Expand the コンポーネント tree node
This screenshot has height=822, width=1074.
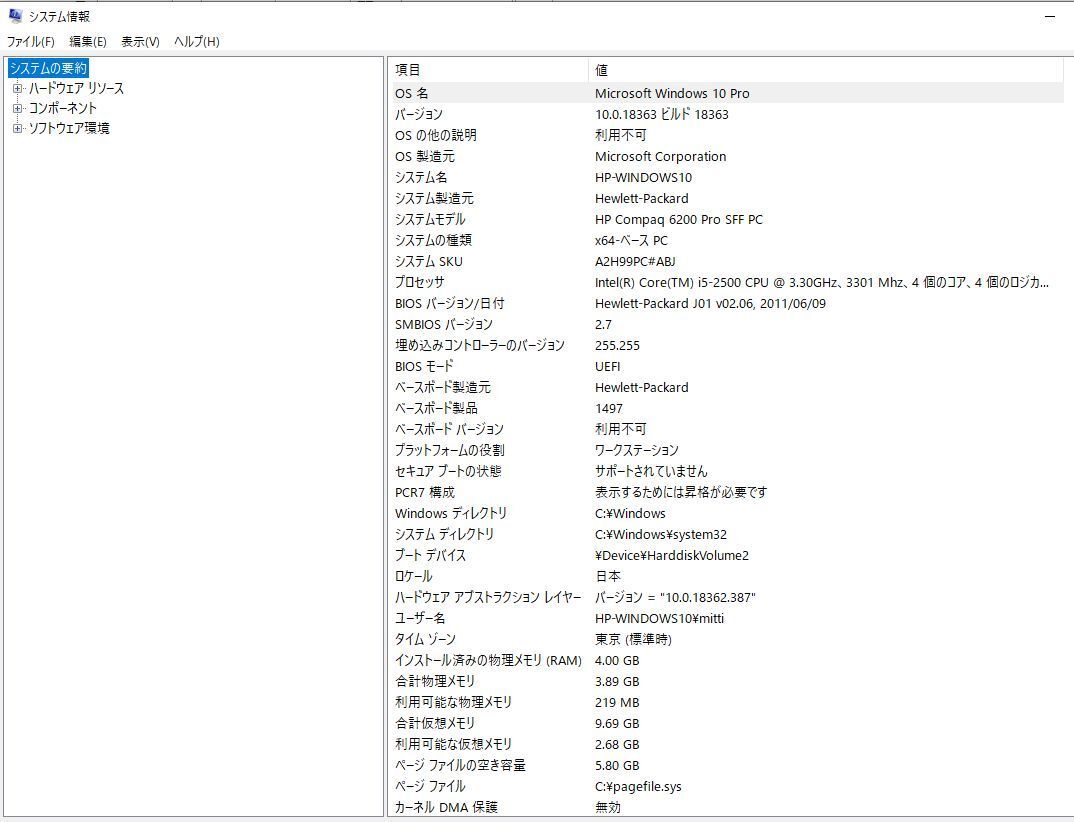(17, 108)
